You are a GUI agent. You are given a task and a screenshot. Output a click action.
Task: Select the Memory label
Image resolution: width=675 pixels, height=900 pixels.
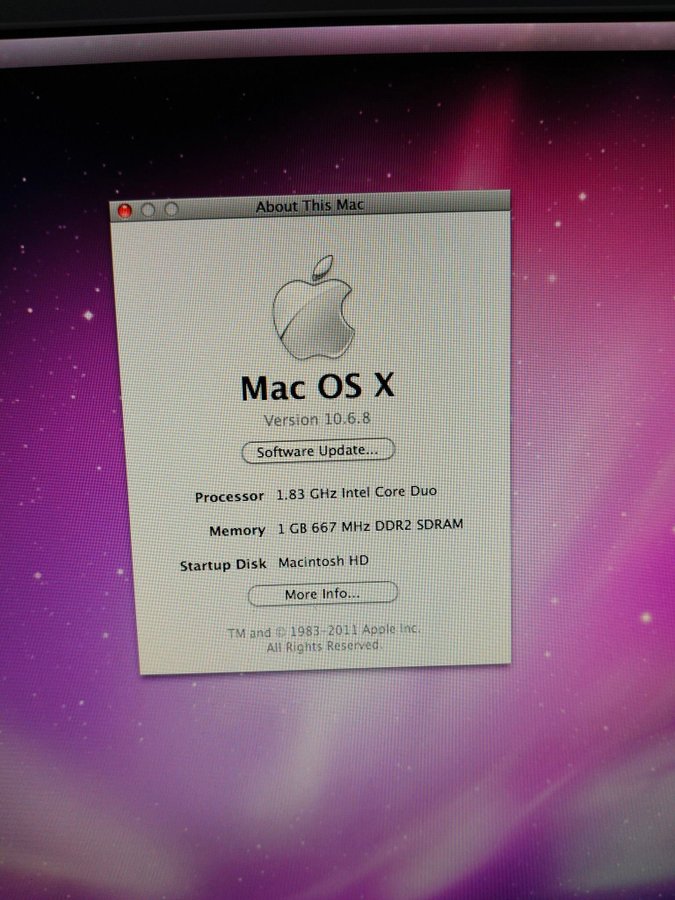pyautogui.click(x=237, y=531)
